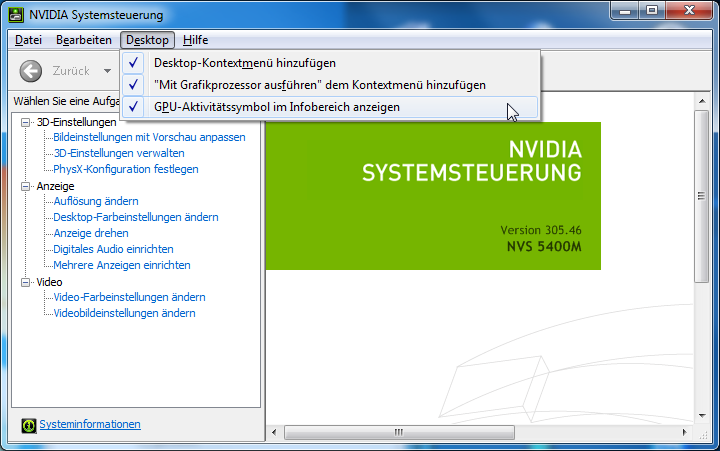Maximize the NVIDIA Systemsteuerung window

[x=652, y=11]
